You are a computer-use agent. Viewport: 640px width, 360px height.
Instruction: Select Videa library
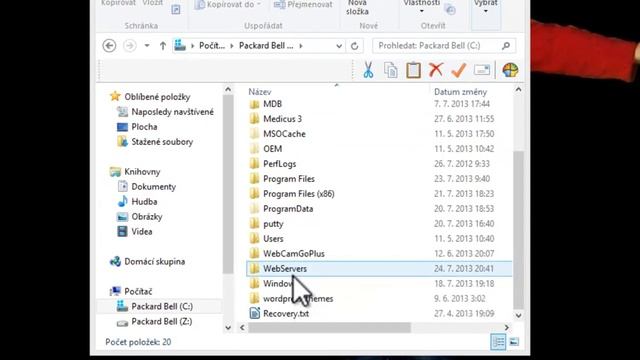click(x=135, y=232)
